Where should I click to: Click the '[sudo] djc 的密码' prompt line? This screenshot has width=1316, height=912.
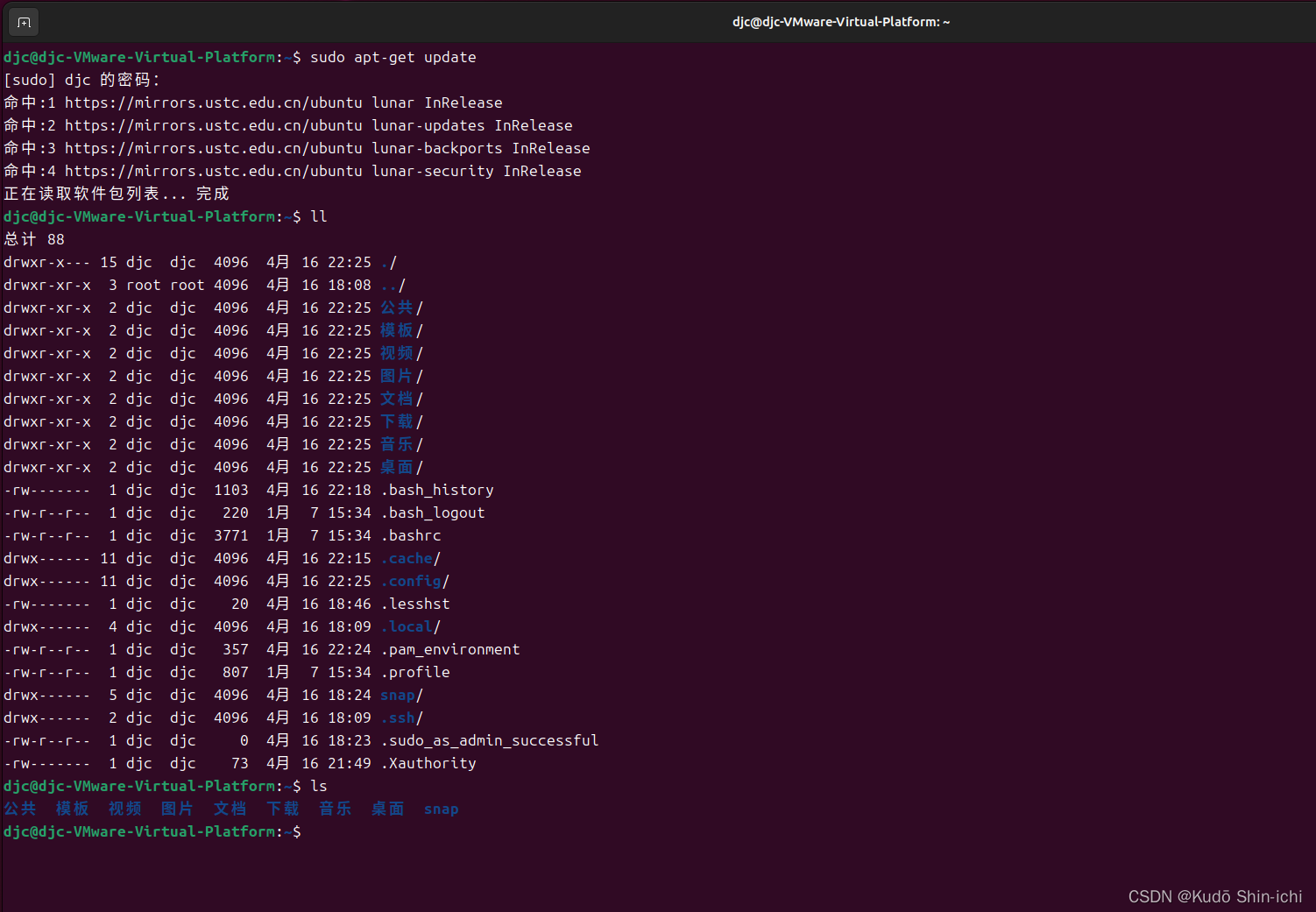[x=82, y=80]
